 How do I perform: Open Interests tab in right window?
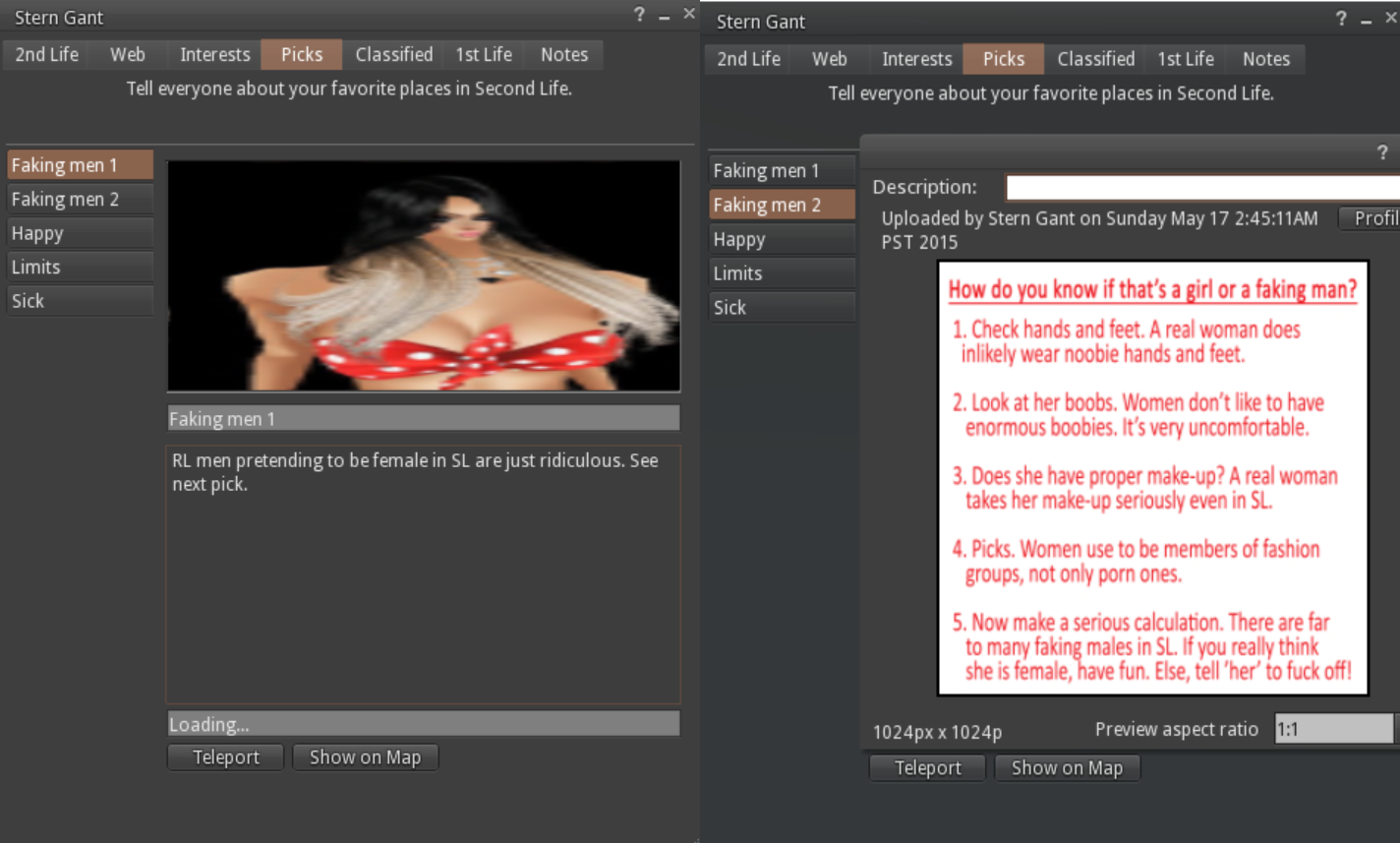click(x=916, y=59)
